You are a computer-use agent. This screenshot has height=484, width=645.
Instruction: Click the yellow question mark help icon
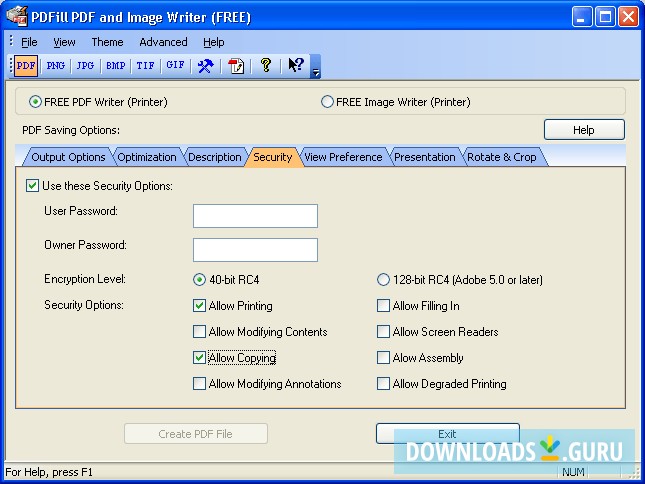pyautogui.click(x=266, y=66)
